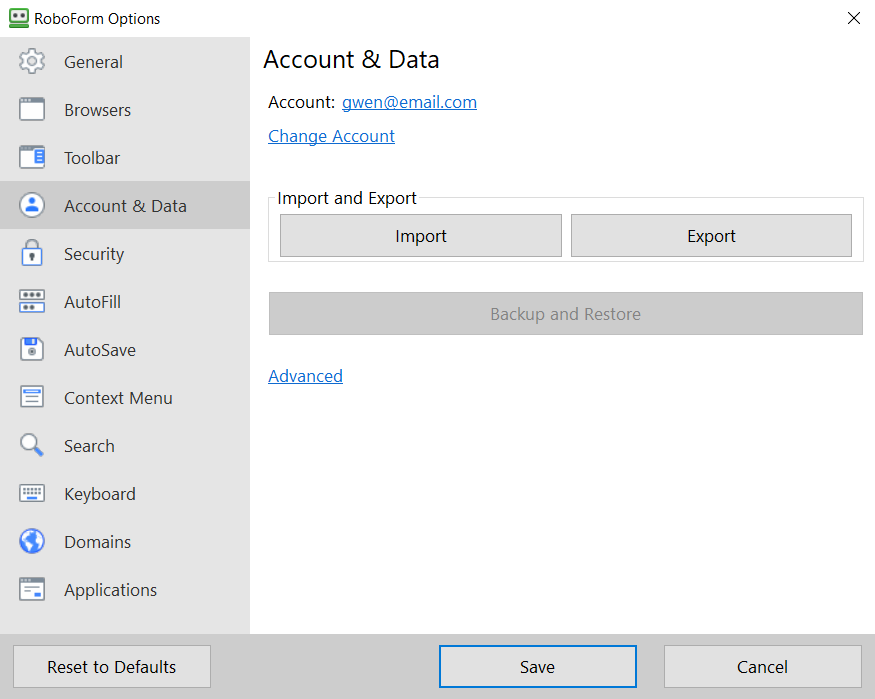Click the Import button
This screenshot has width=875, height=699.
click(421, 236)
